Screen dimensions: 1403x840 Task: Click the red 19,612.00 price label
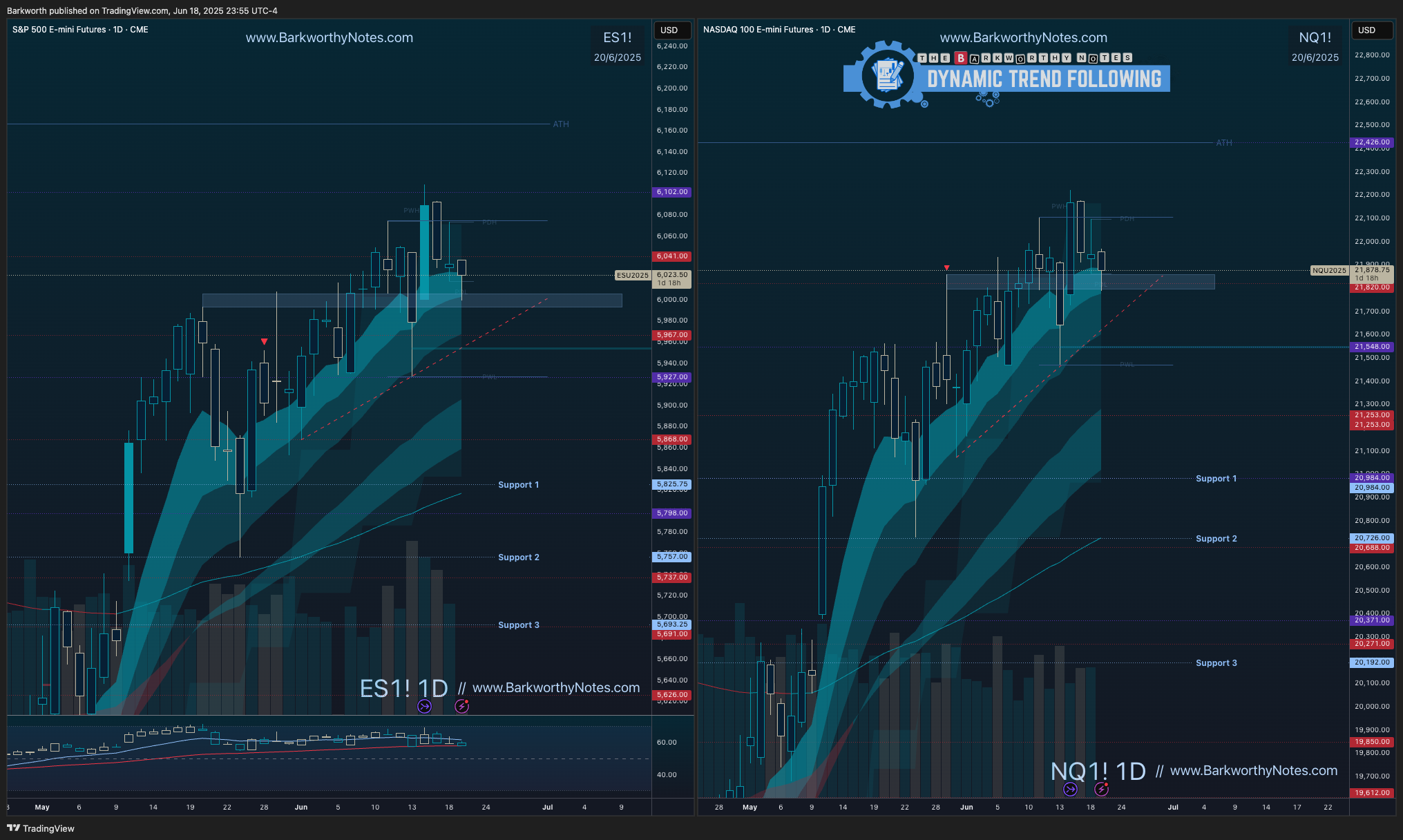click(x=1372, y=793)
